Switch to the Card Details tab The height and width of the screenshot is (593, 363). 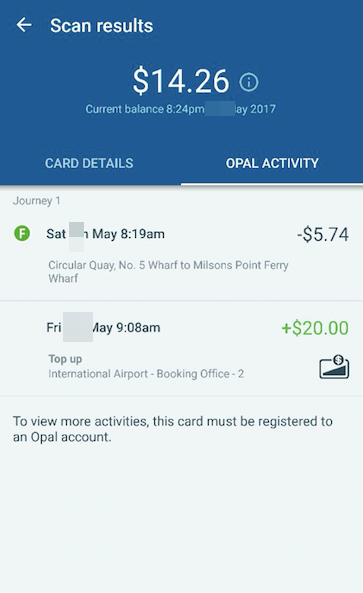(89, 163)
